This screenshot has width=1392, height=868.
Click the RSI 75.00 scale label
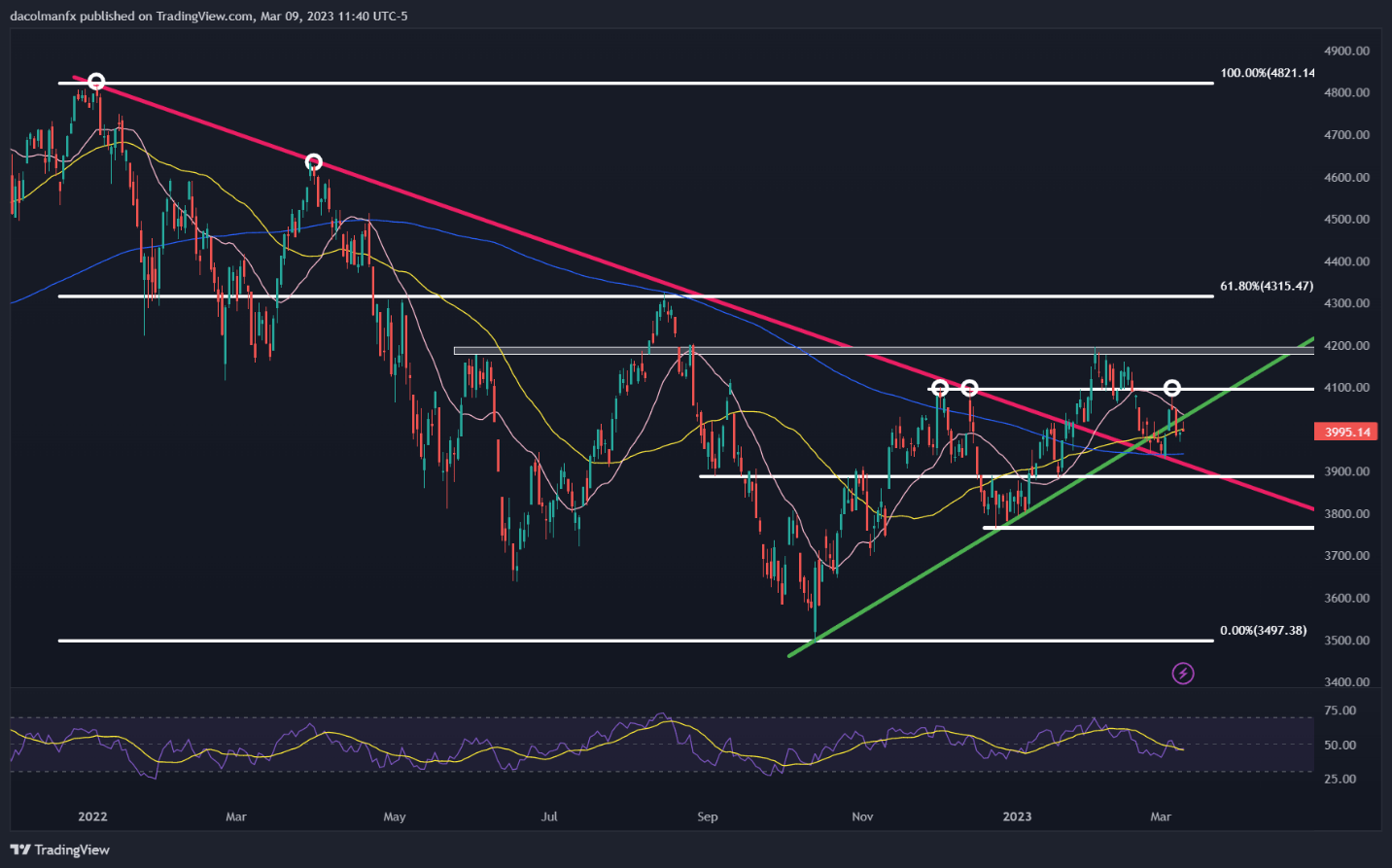[1340, 711]
